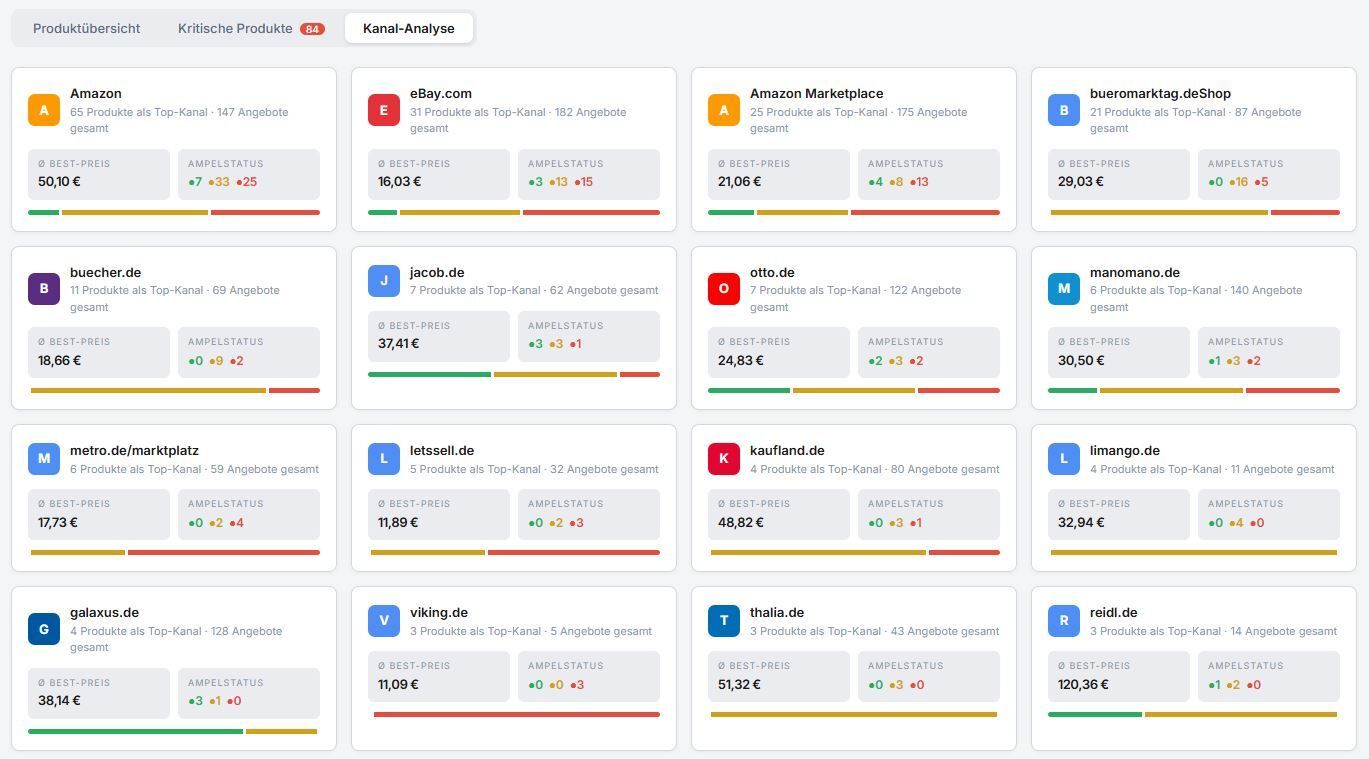Click the bueromarktag.deShop B icon

[x=1064, y=110]
